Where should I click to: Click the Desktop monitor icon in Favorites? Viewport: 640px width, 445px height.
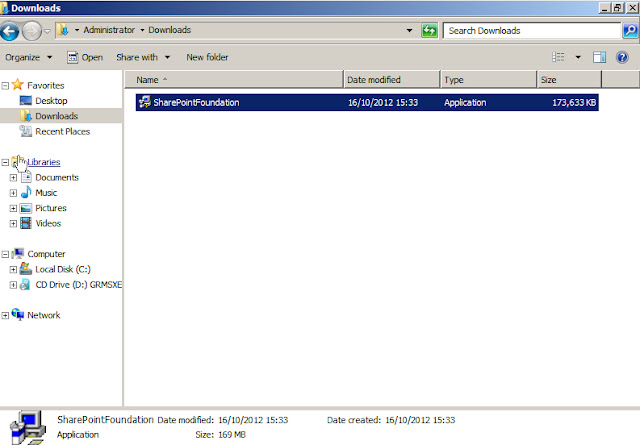[x=26, y=100]
